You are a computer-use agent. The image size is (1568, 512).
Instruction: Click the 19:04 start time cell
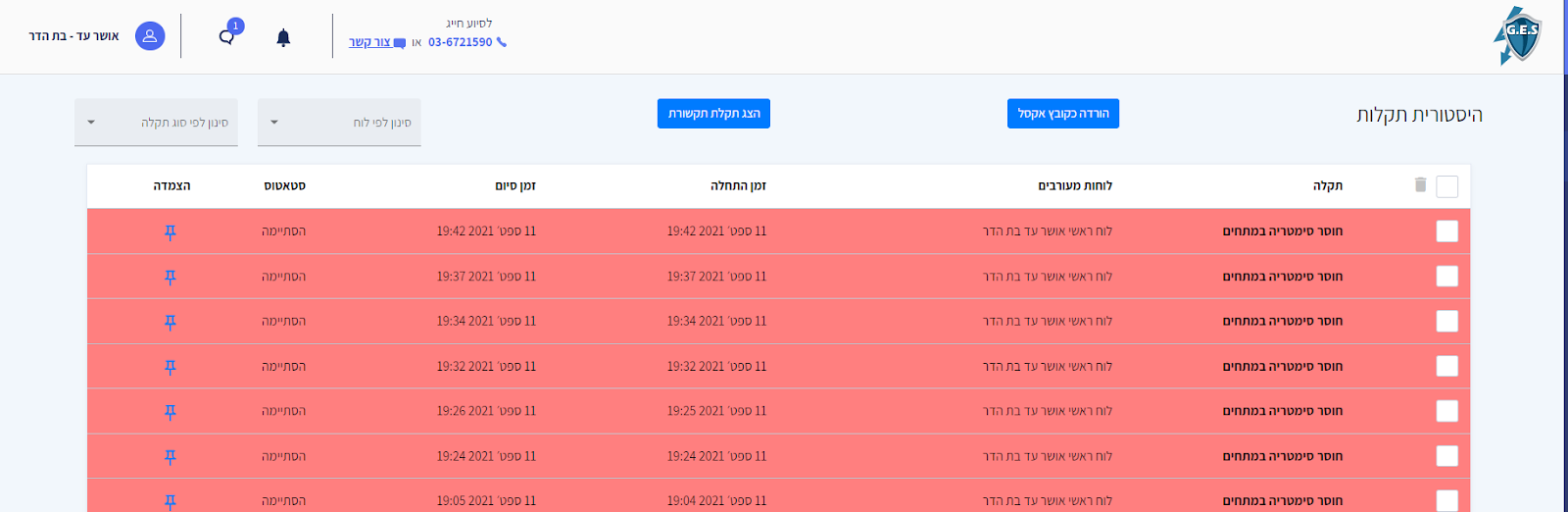tap(716, 500)
